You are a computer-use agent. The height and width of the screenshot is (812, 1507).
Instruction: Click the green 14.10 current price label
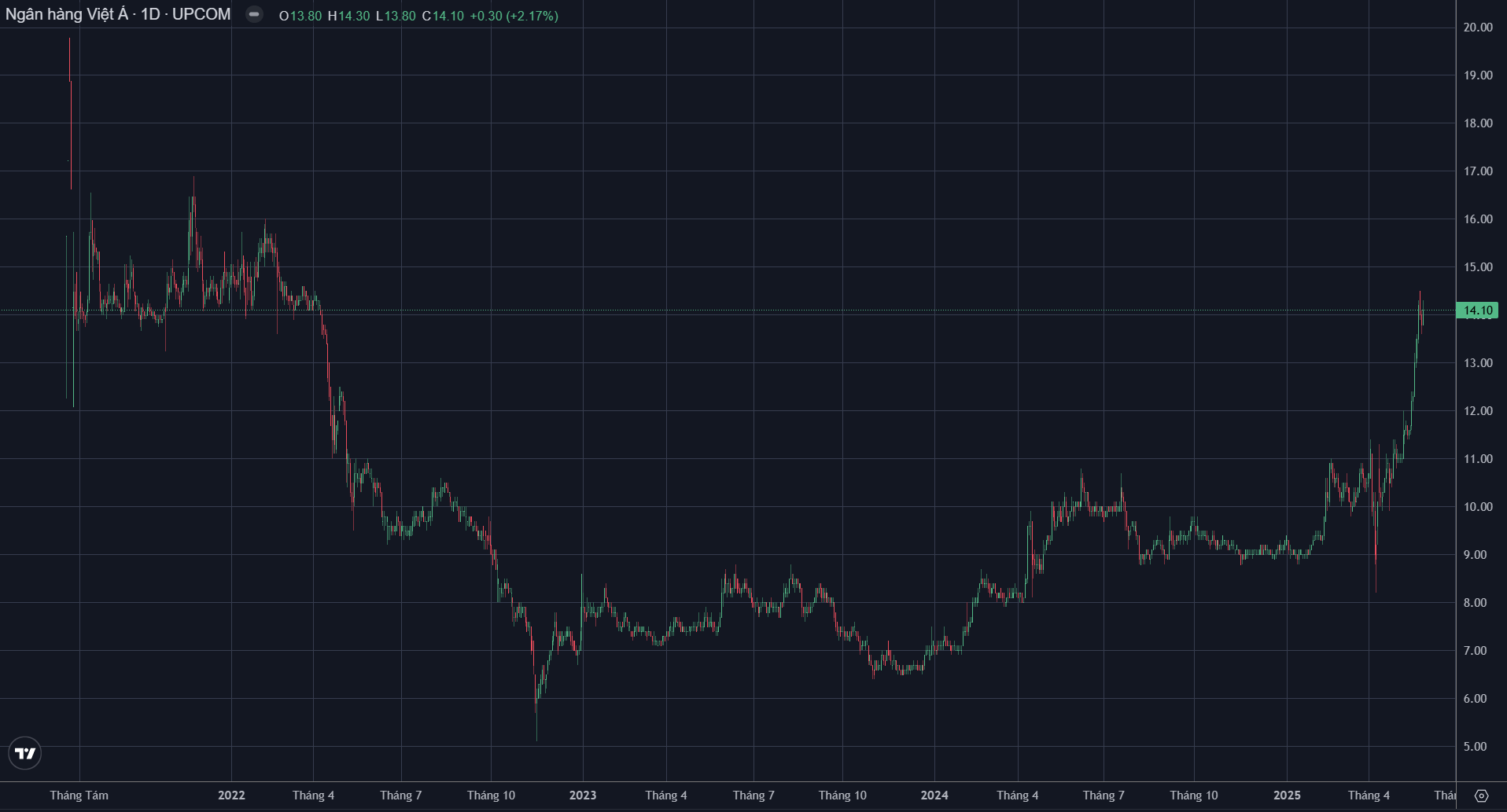(1478, 310)
